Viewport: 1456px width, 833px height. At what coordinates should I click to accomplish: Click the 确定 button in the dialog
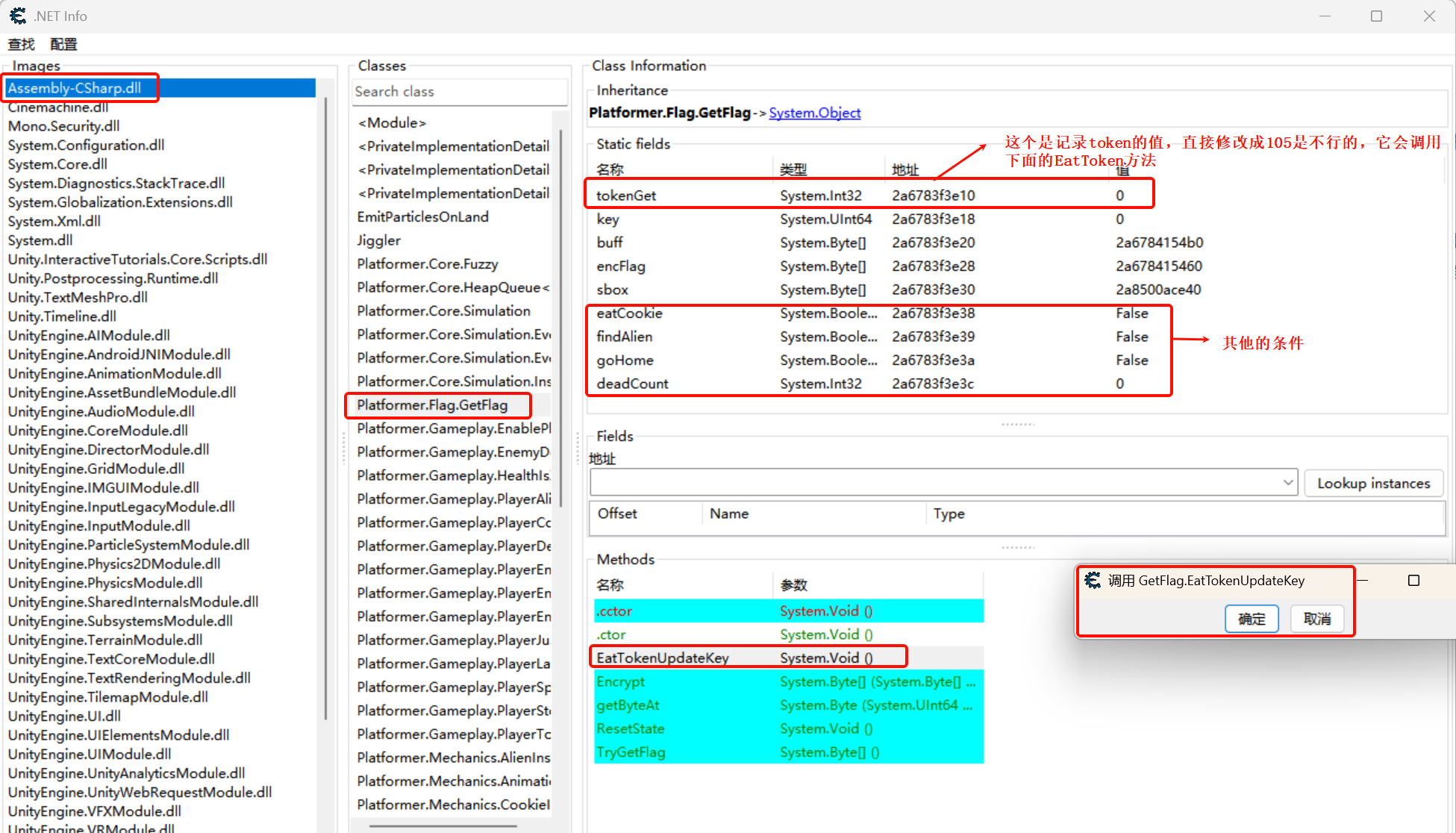click(x=1252, y=619)
